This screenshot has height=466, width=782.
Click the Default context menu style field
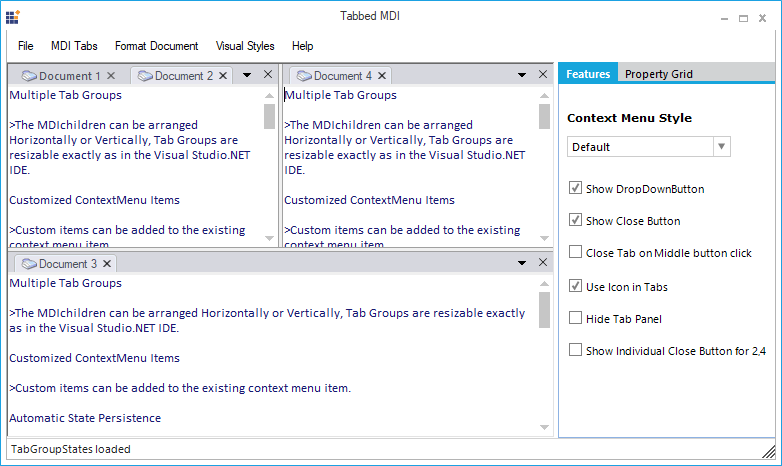[x=640, y=147]
